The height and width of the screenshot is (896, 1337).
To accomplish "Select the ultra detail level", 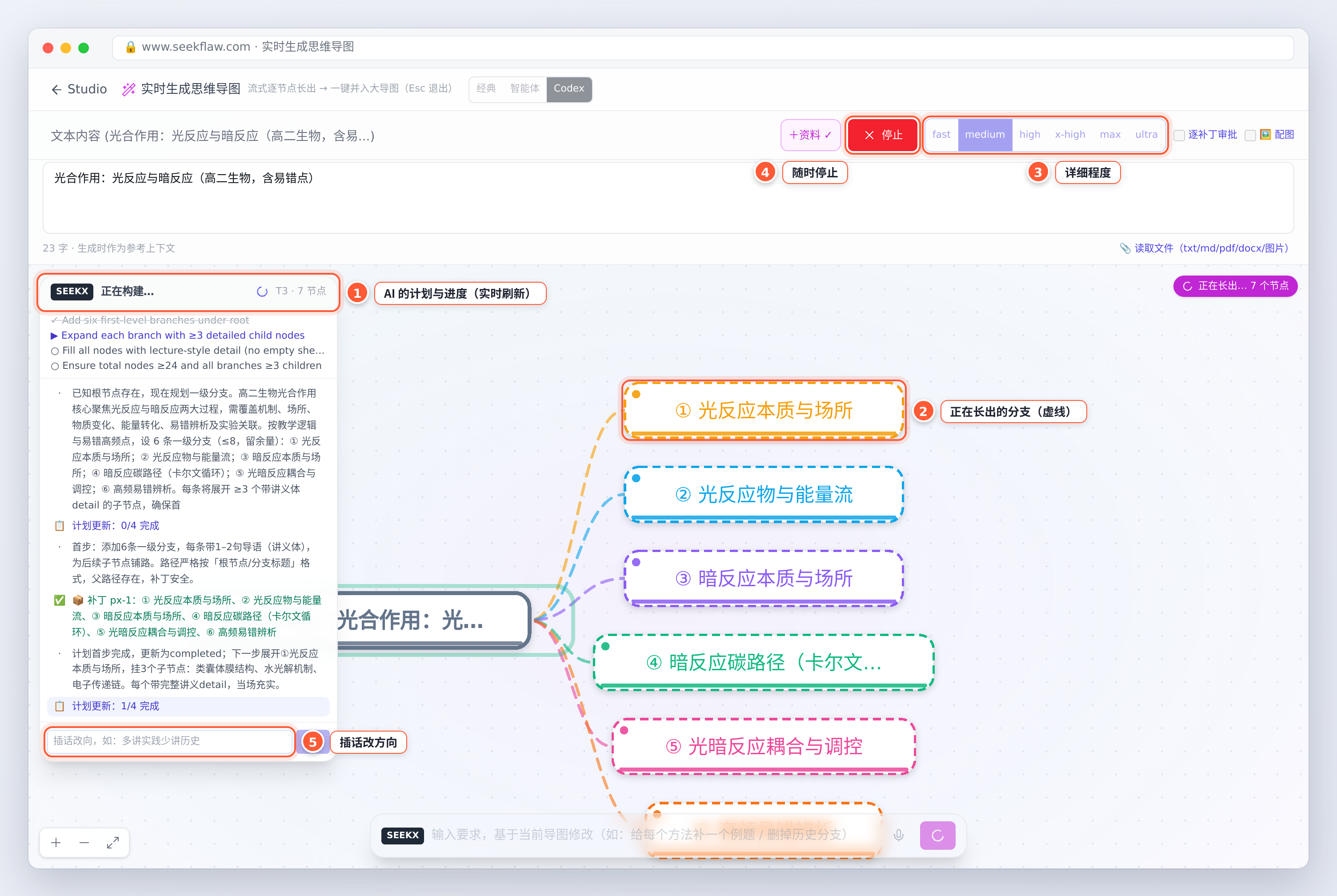I will point(1146,135).
